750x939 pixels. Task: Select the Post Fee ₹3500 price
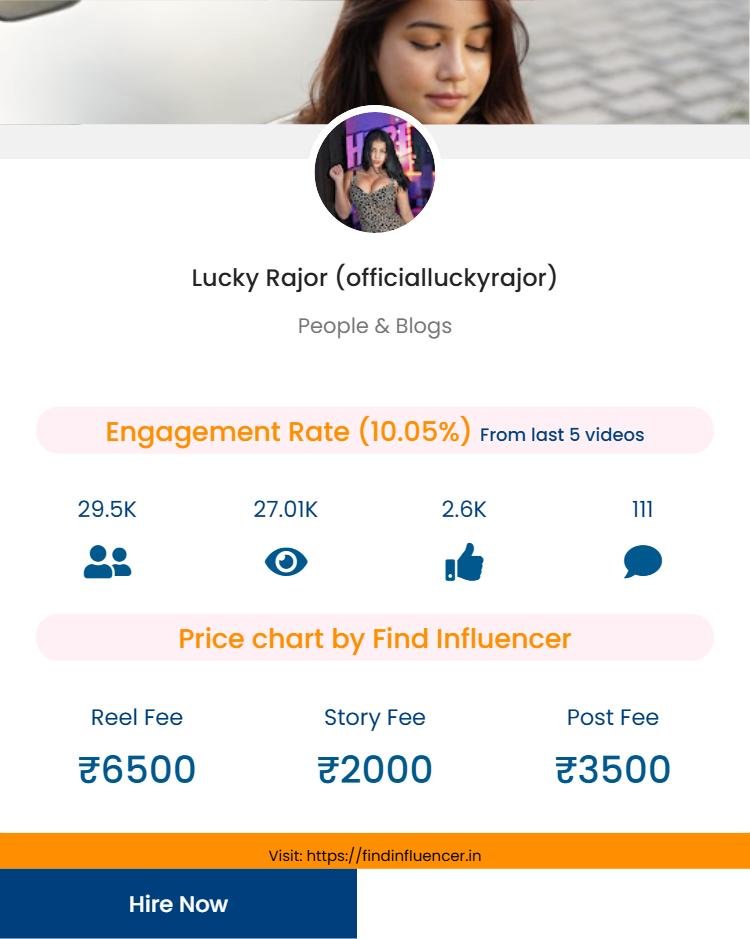click(613, 769)
